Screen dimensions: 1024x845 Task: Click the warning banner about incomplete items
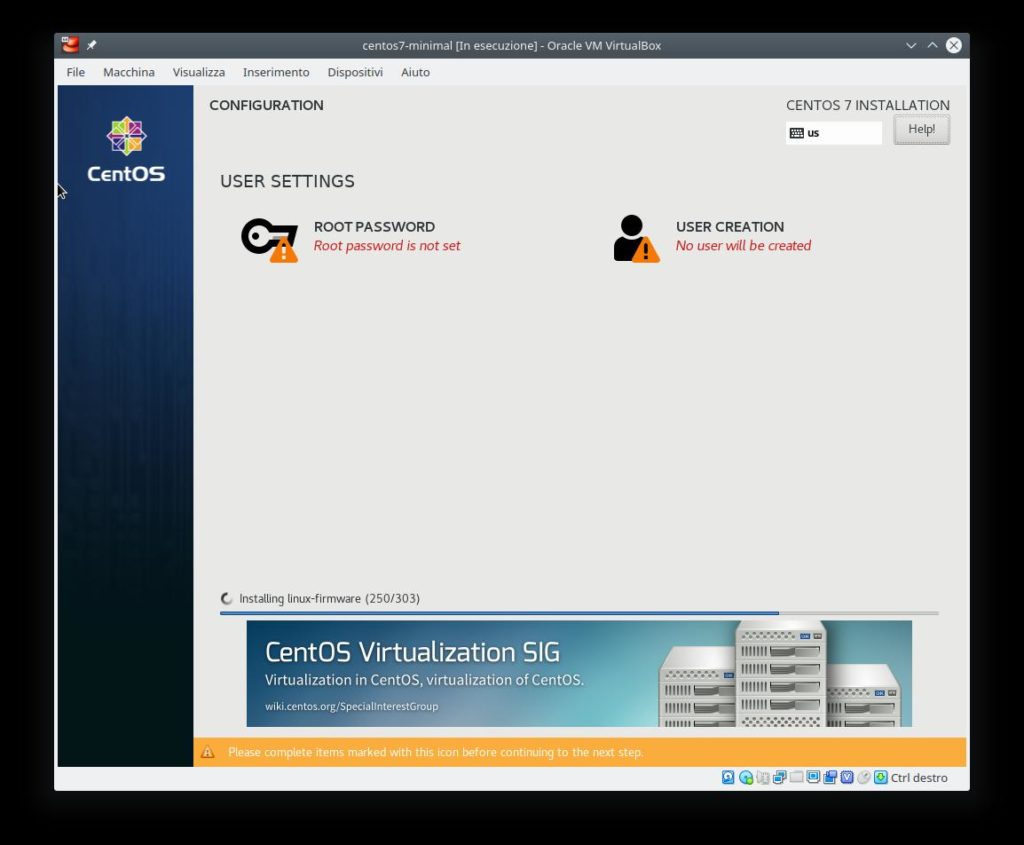point(580,752)
